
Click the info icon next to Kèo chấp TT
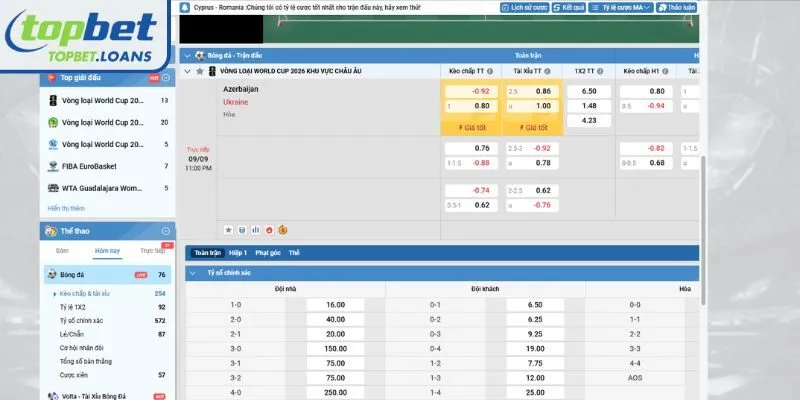[x=490, y=72]
